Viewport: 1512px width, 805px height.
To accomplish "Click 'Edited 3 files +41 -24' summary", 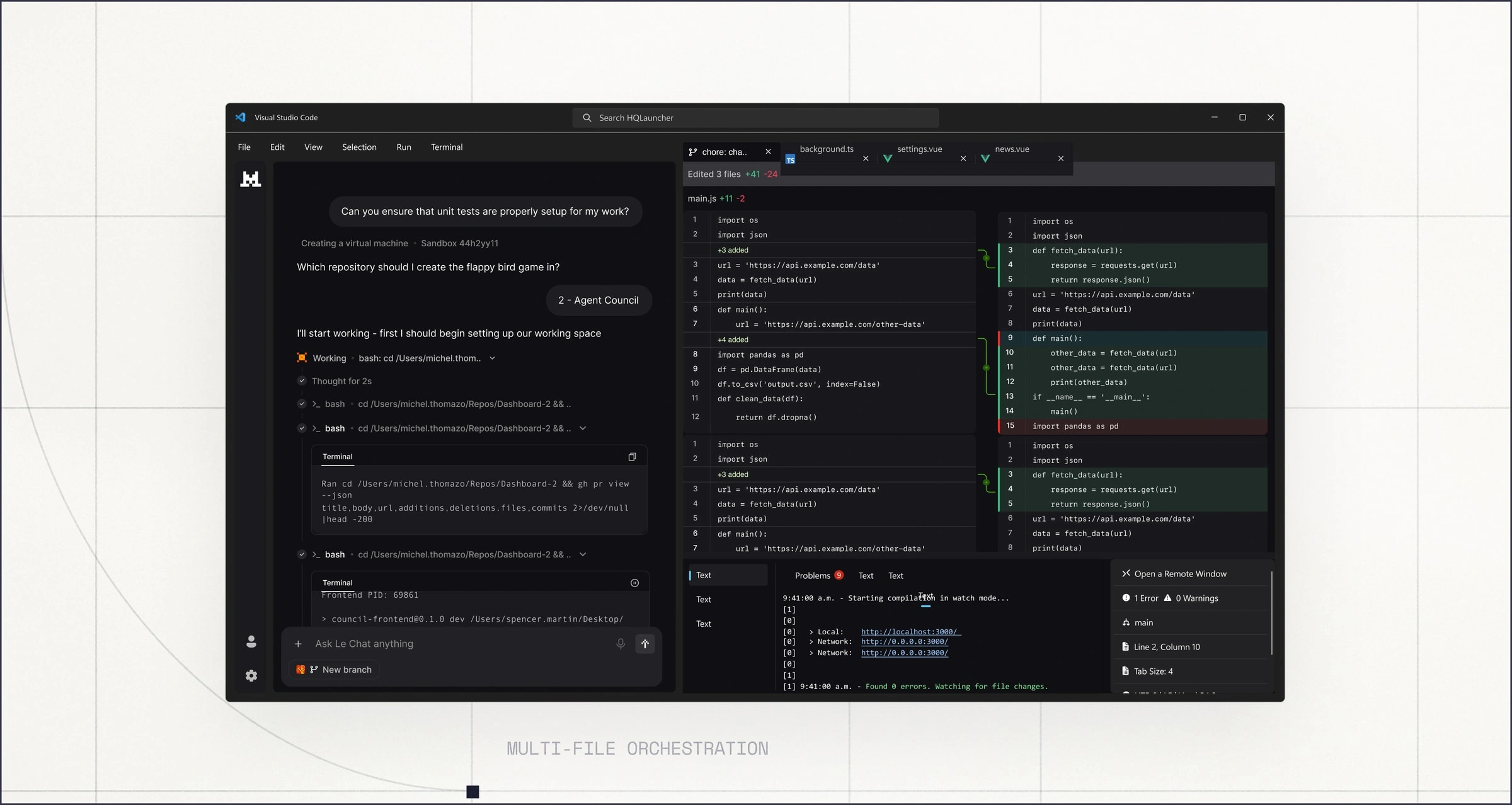I will coord(732,174).
